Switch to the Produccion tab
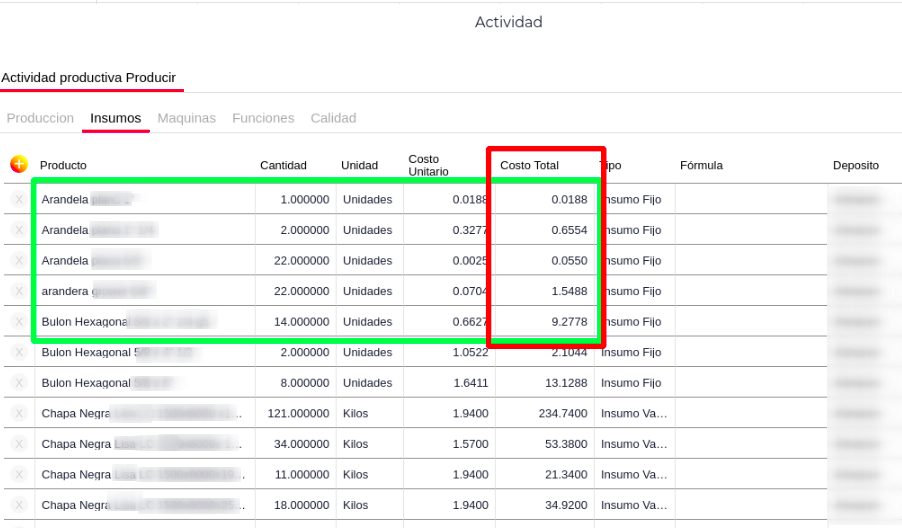Screen dimensions: 902x528 pos(40,118)
